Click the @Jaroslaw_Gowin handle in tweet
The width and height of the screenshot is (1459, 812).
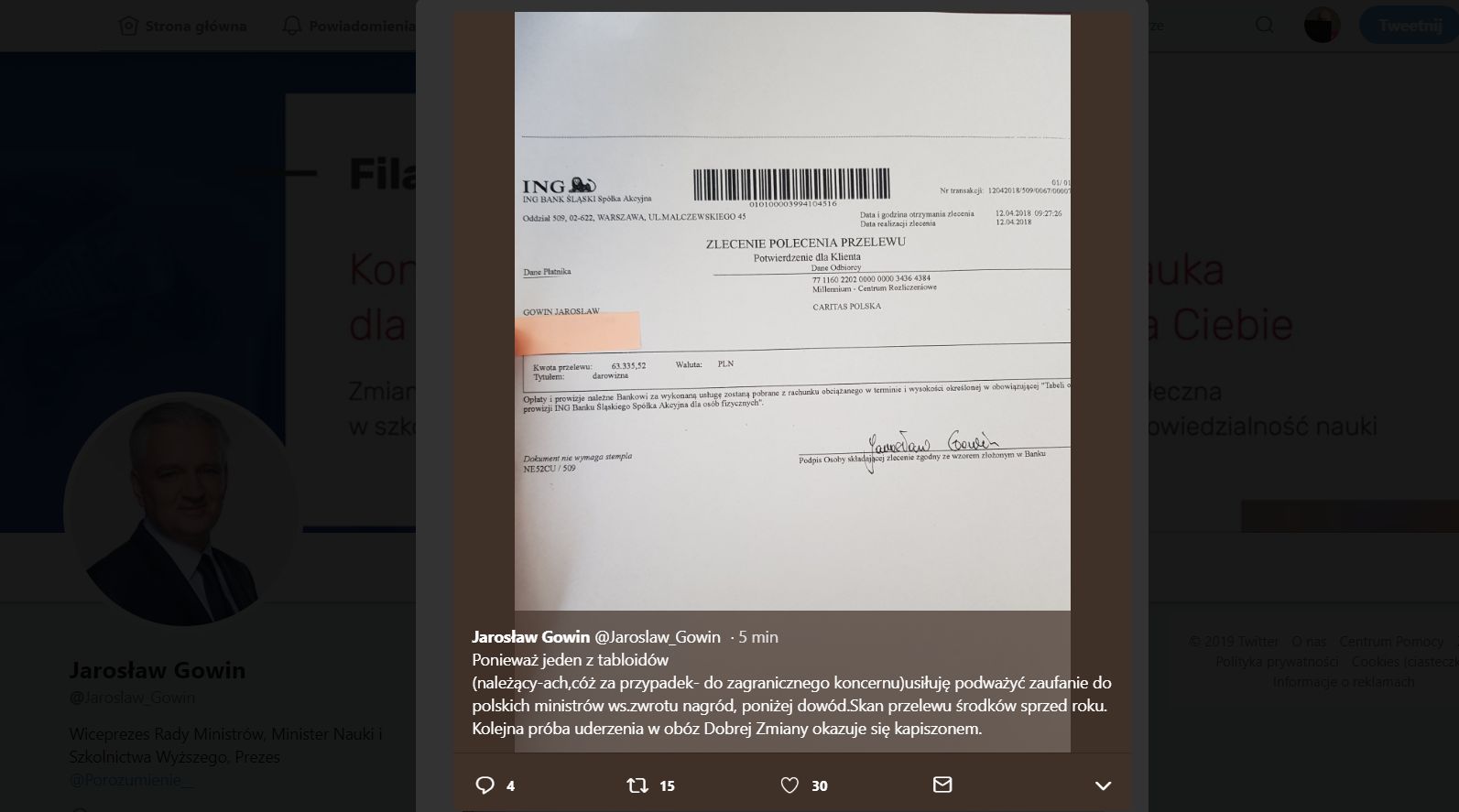coord(658,636)
